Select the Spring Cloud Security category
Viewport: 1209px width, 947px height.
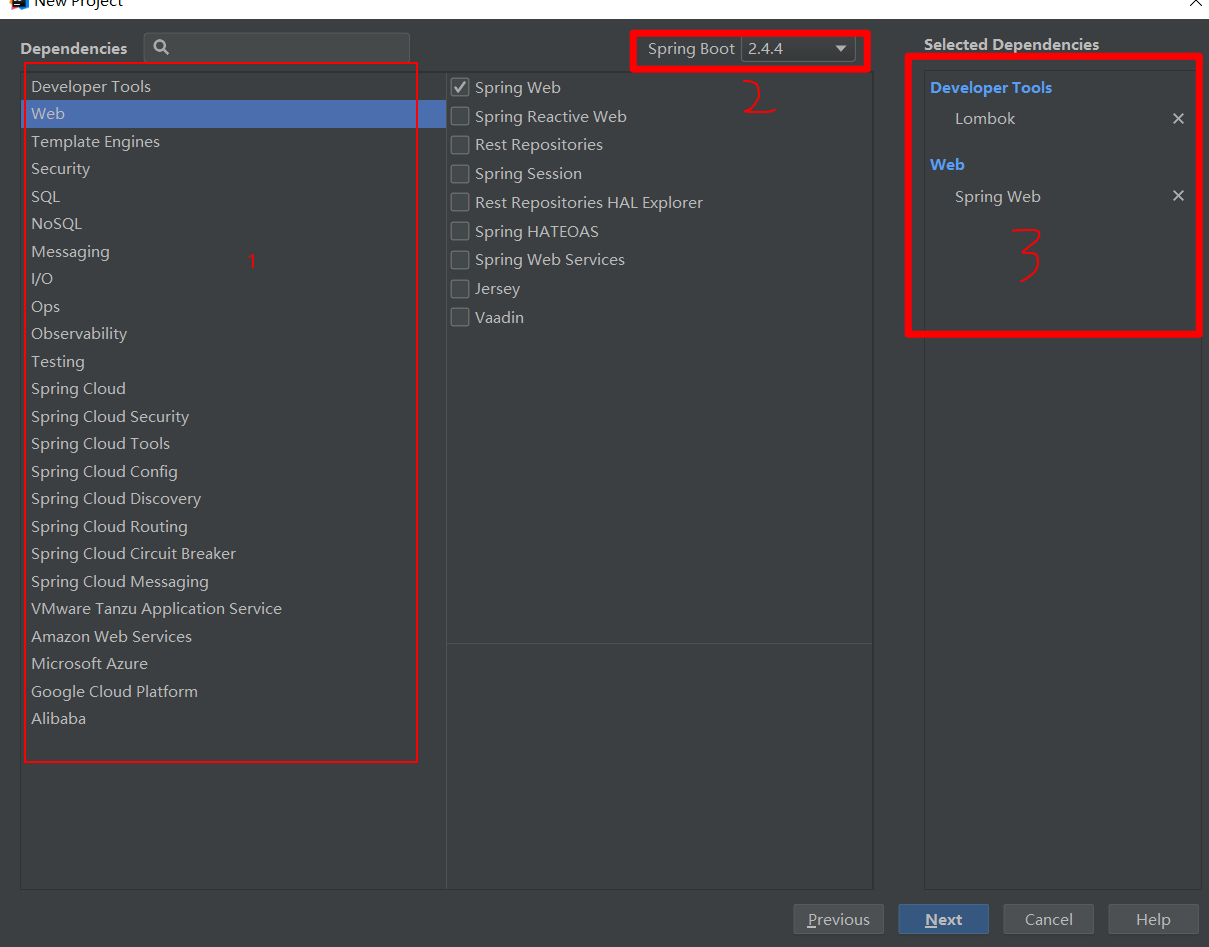(x=233, y=416)
